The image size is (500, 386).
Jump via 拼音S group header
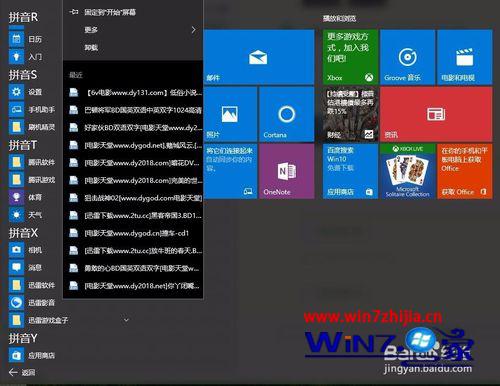(x=23, y=75)
